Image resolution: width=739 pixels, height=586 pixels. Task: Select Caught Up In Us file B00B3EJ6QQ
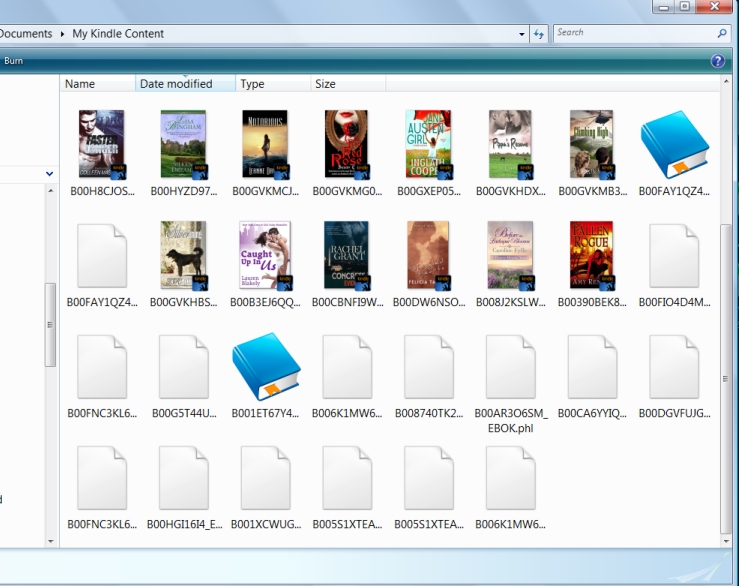pos(265,264)
